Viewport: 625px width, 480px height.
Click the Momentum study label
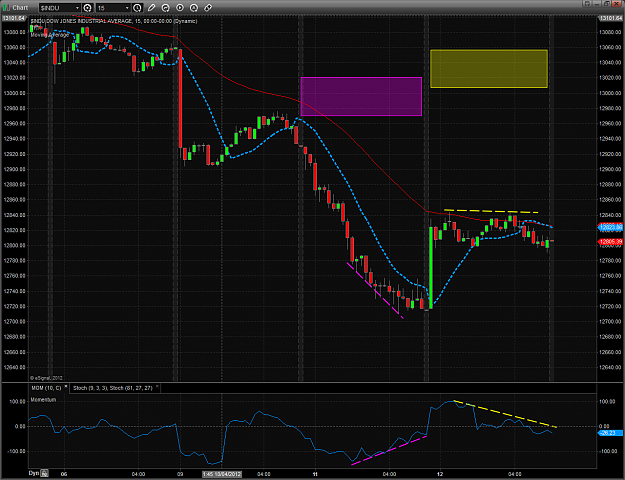tap(43, 399)
